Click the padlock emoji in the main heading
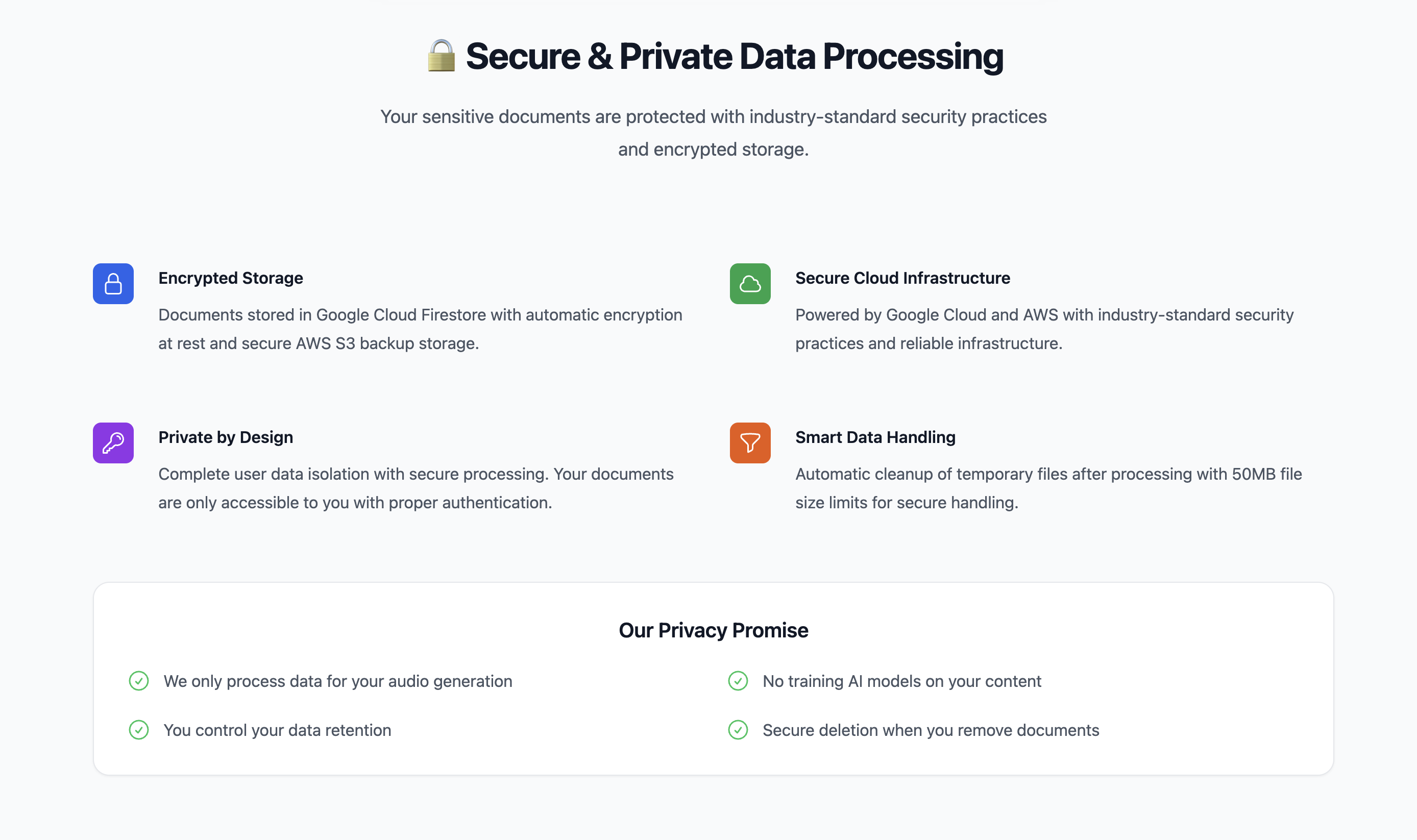This screenshot has height=840, width=1417. click(x=441, y=56)
